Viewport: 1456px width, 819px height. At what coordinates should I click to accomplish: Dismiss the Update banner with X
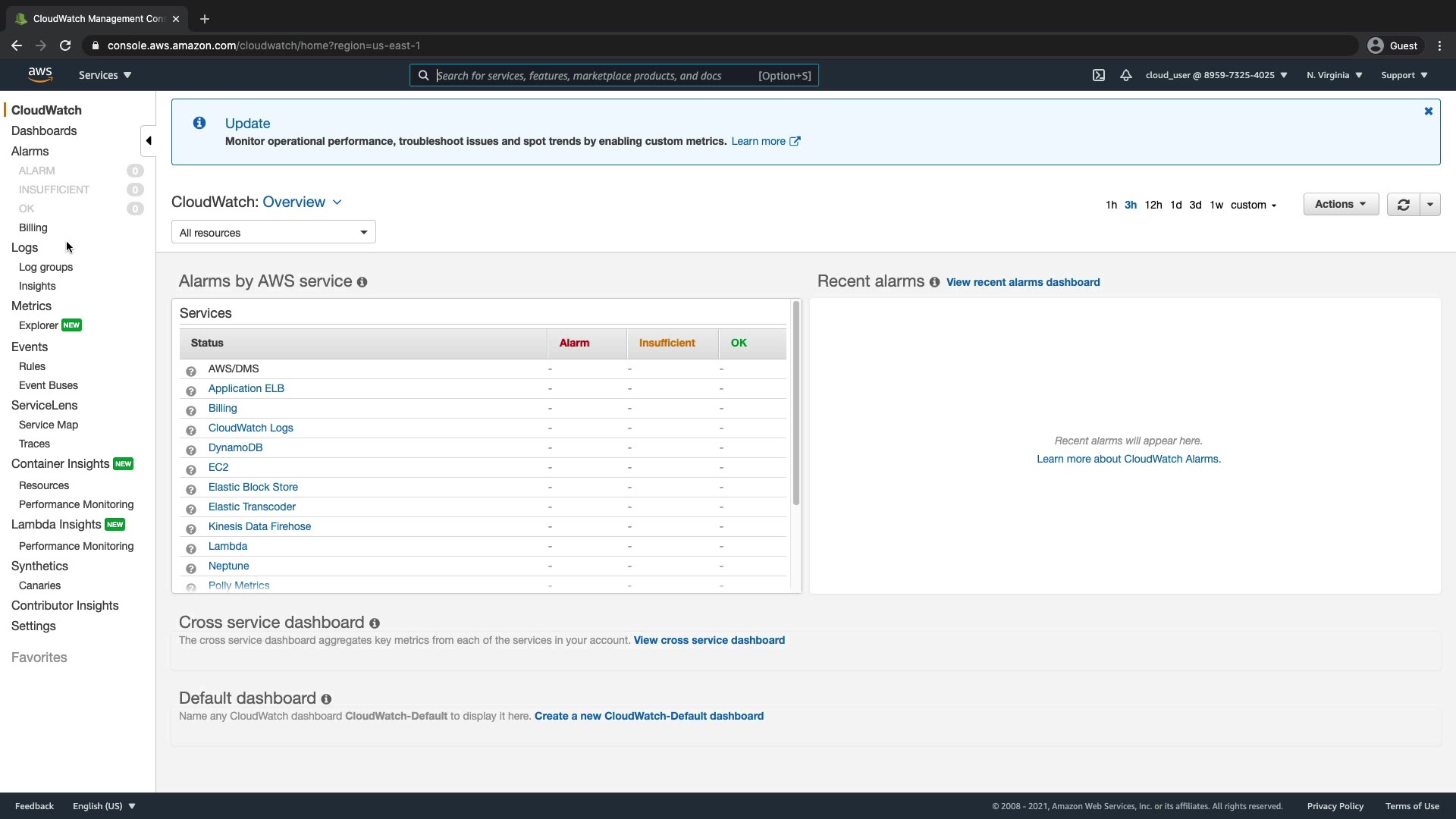(1428, 111)
